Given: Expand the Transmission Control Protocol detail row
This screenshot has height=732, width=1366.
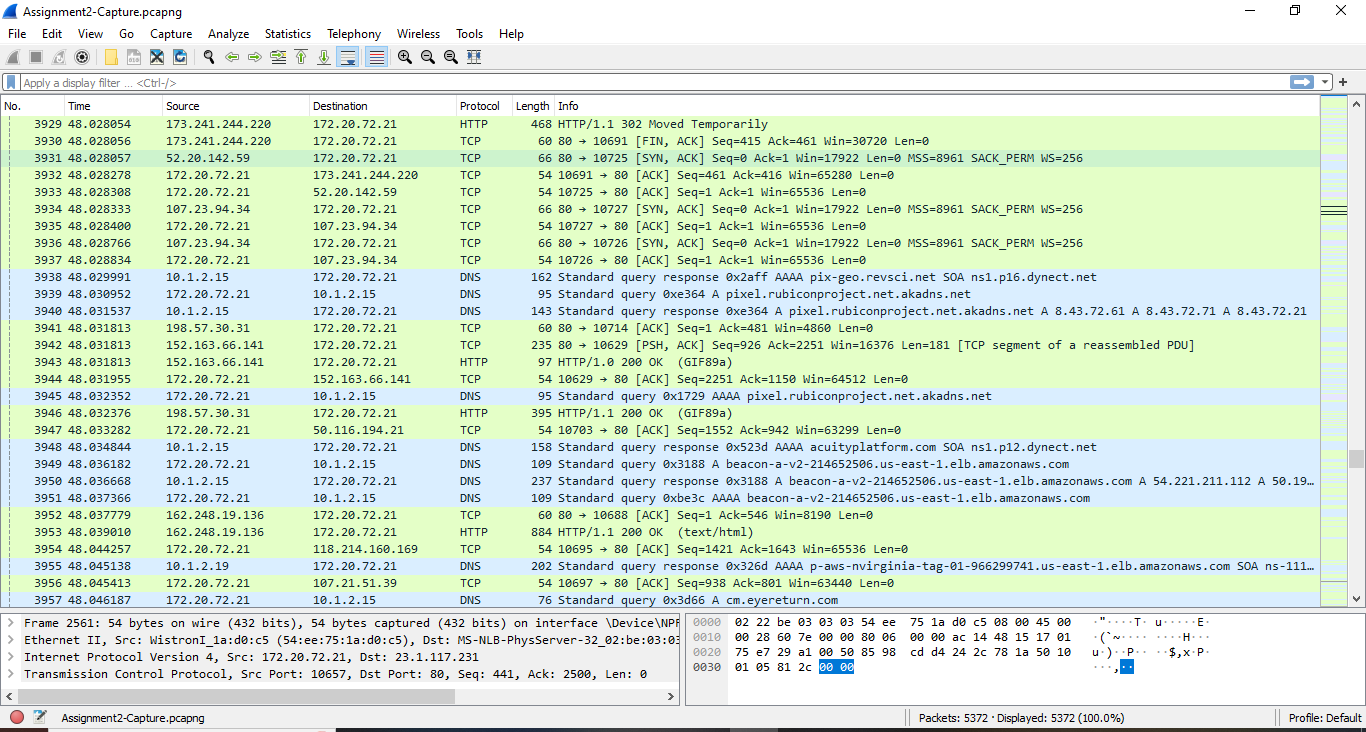Looking at the screenshot, I should click(9, 673).
